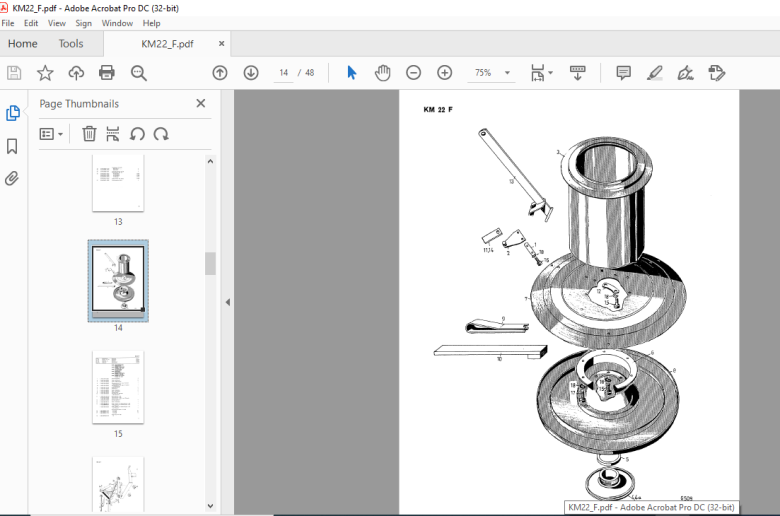The image size is (780, 516).
Task: Open the Attachments paperclip icon
Action: 12,178
